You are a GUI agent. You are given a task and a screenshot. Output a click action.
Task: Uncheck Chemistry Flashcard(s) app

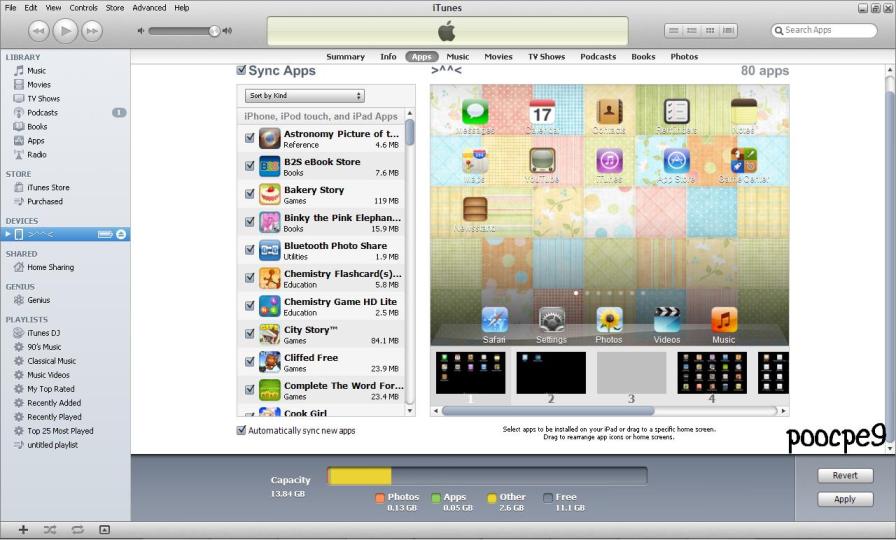(250, 278)
